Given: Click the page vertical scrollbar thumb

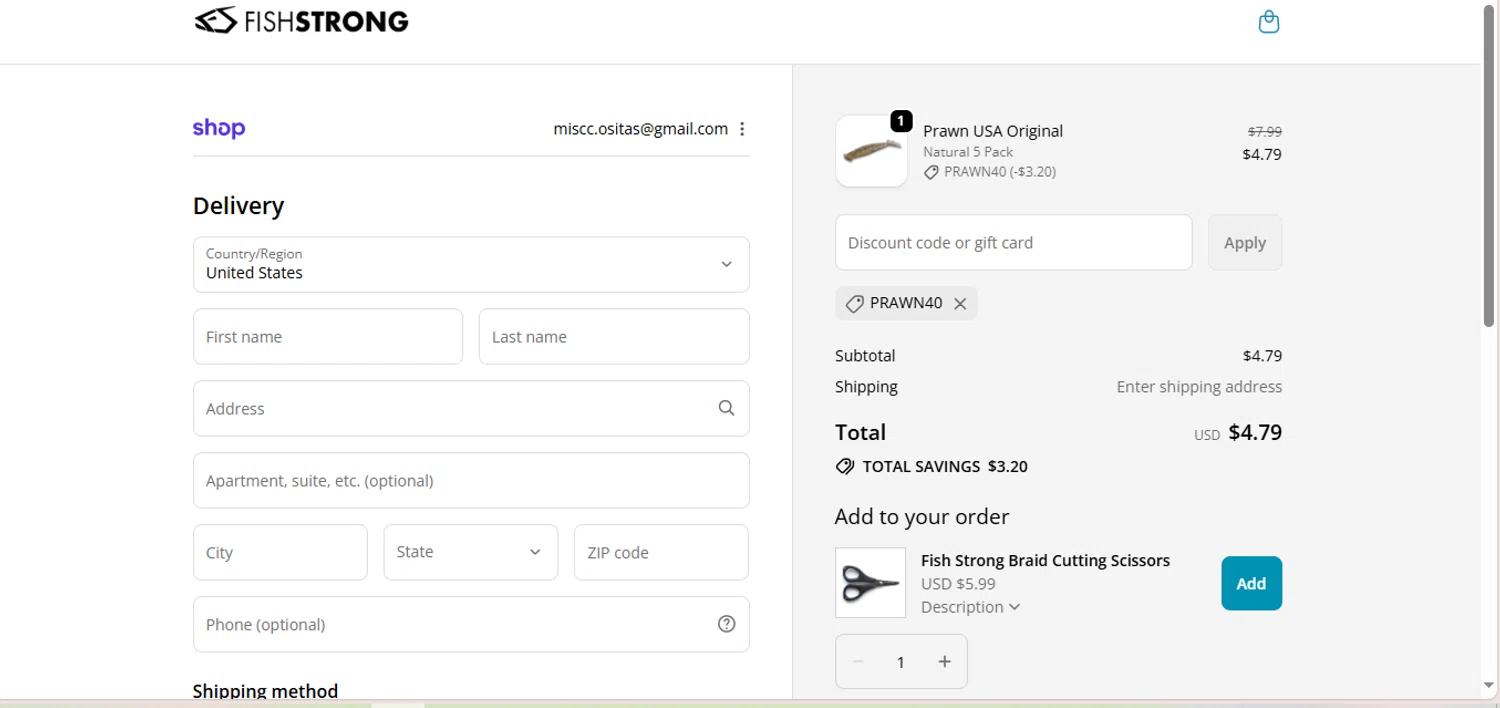Looking at the screenshot, I should tap(1489, 165).
